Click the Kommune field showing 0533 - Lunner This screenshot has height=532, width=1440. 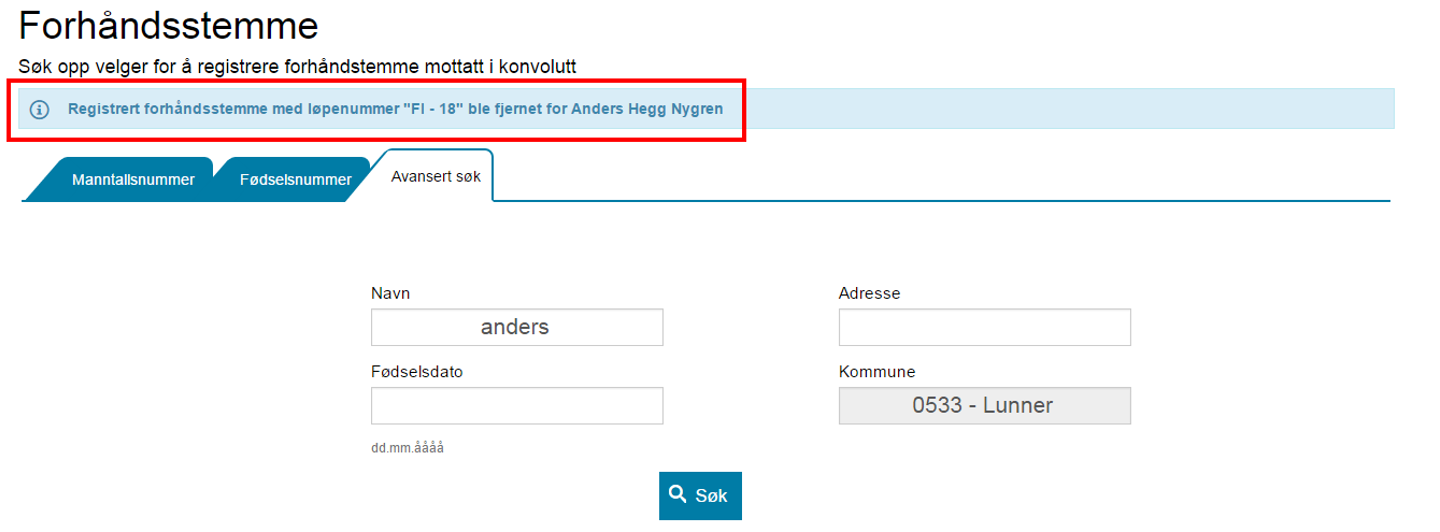point(984,405)
